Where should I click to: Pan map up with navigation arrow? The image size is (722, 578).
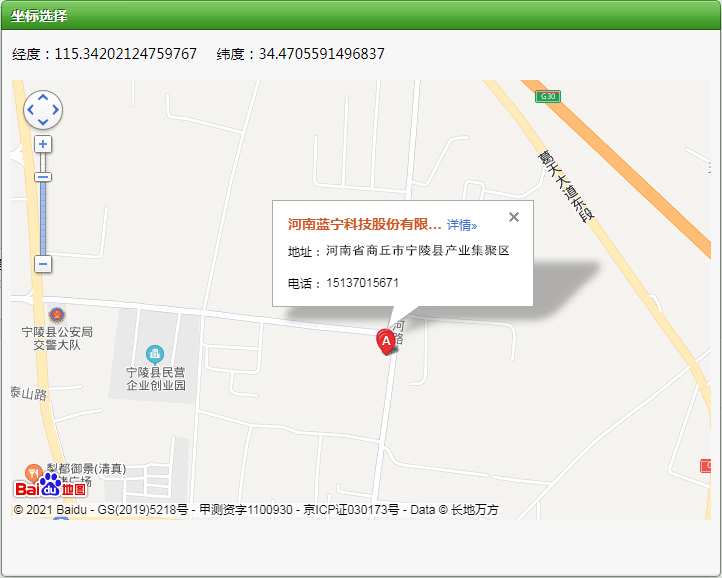click(43, 98)
